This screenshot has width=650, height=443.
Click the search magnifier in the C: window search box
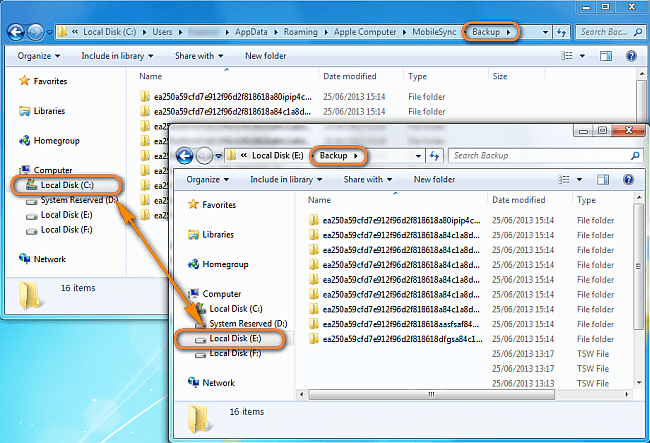638,32
